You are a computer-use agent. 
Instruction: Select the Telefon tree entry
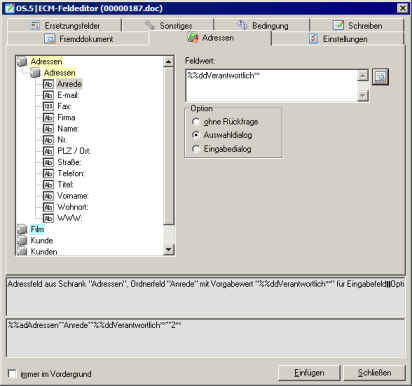[71, 173]
